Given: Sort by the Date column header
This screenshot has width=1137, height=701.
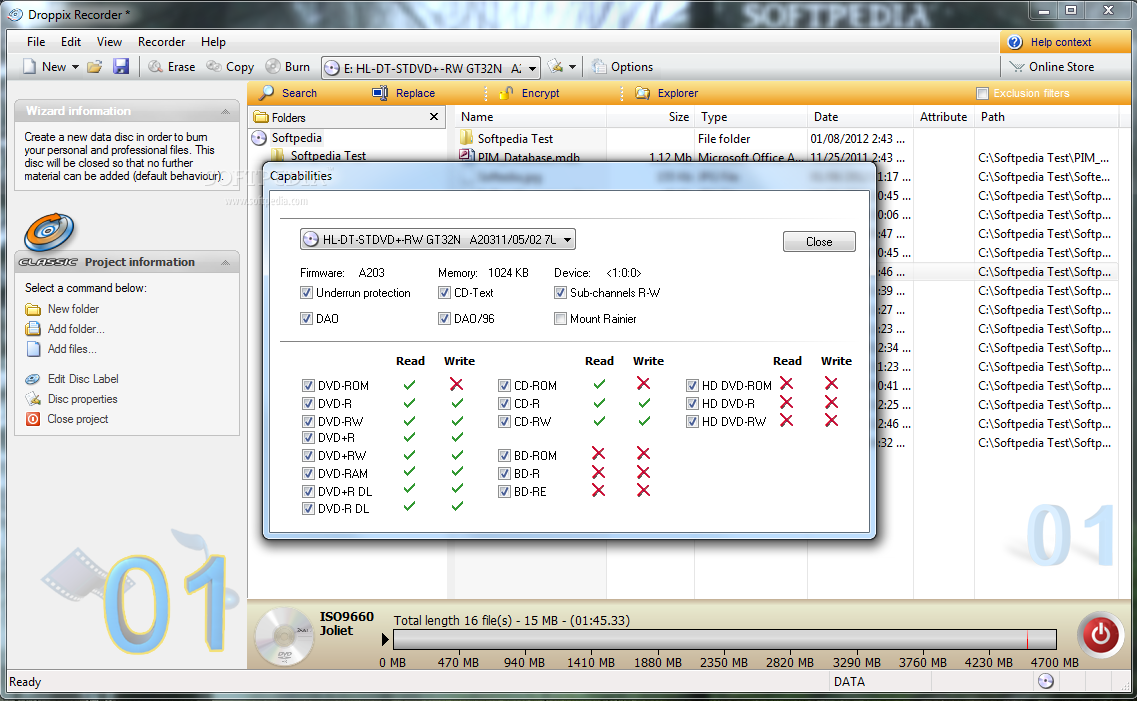Looking at the screenshot, I should (860, 117).
